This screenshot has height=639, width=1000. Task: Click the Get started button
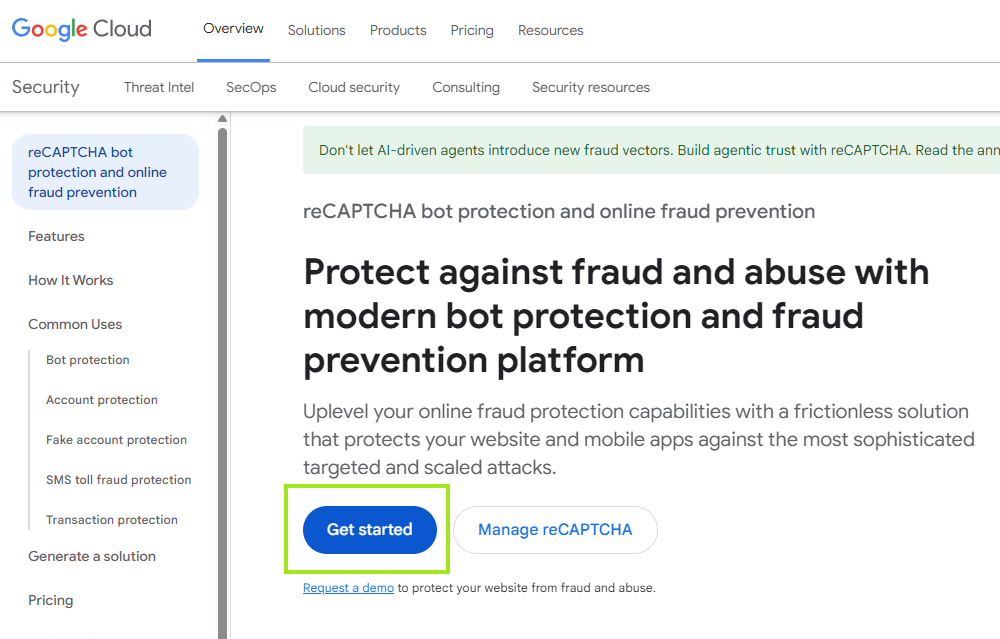click(x=370, y=530)
